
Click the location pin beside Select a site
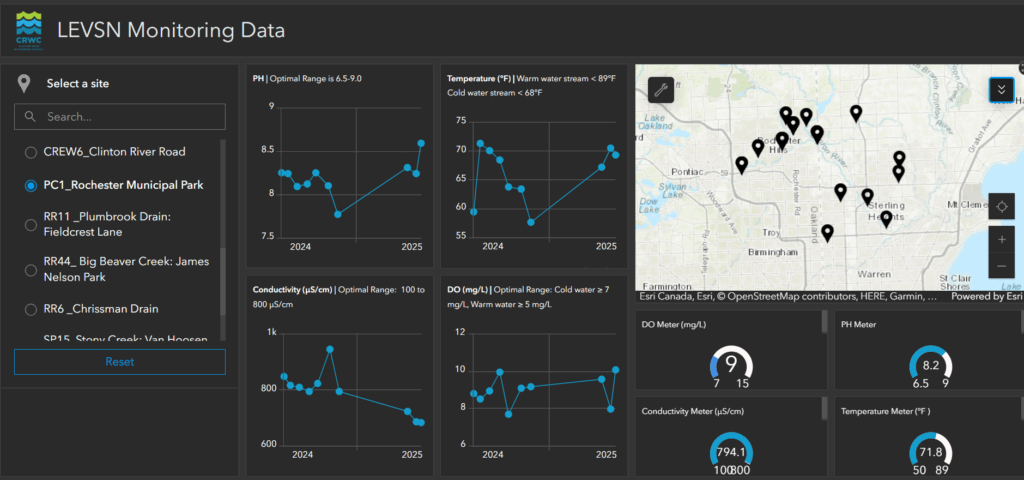point(24,84)
